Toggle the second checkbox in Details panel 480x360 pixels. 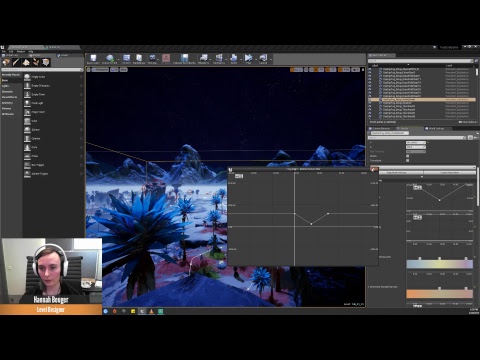tap(407, 160)
